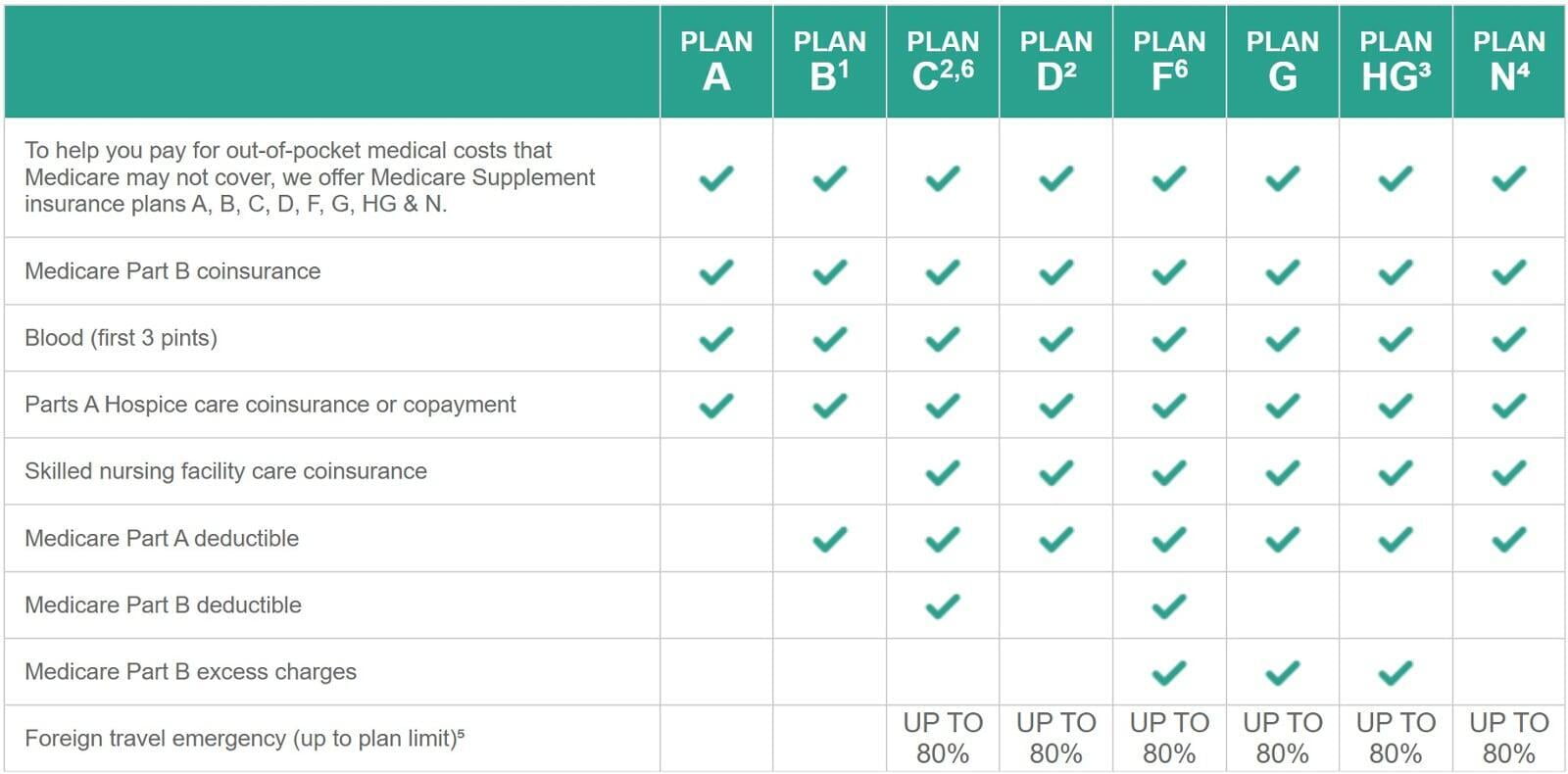The image size is (1568, 774).
Task: Click the 'Medicare Part B excess charges' row label
Action: point(190,672)
